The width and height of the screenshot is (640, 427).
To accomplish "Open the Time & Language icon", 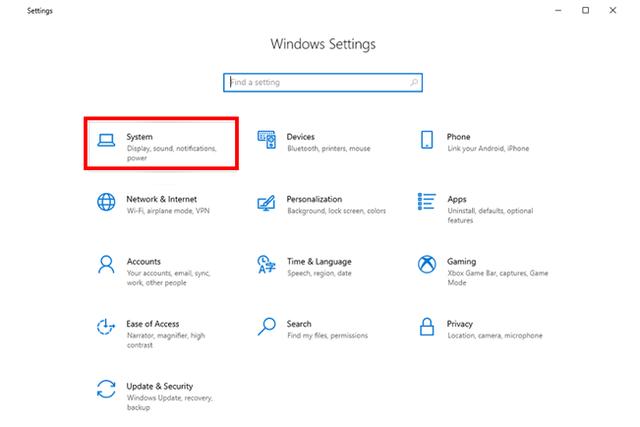I will click(266, 265).
